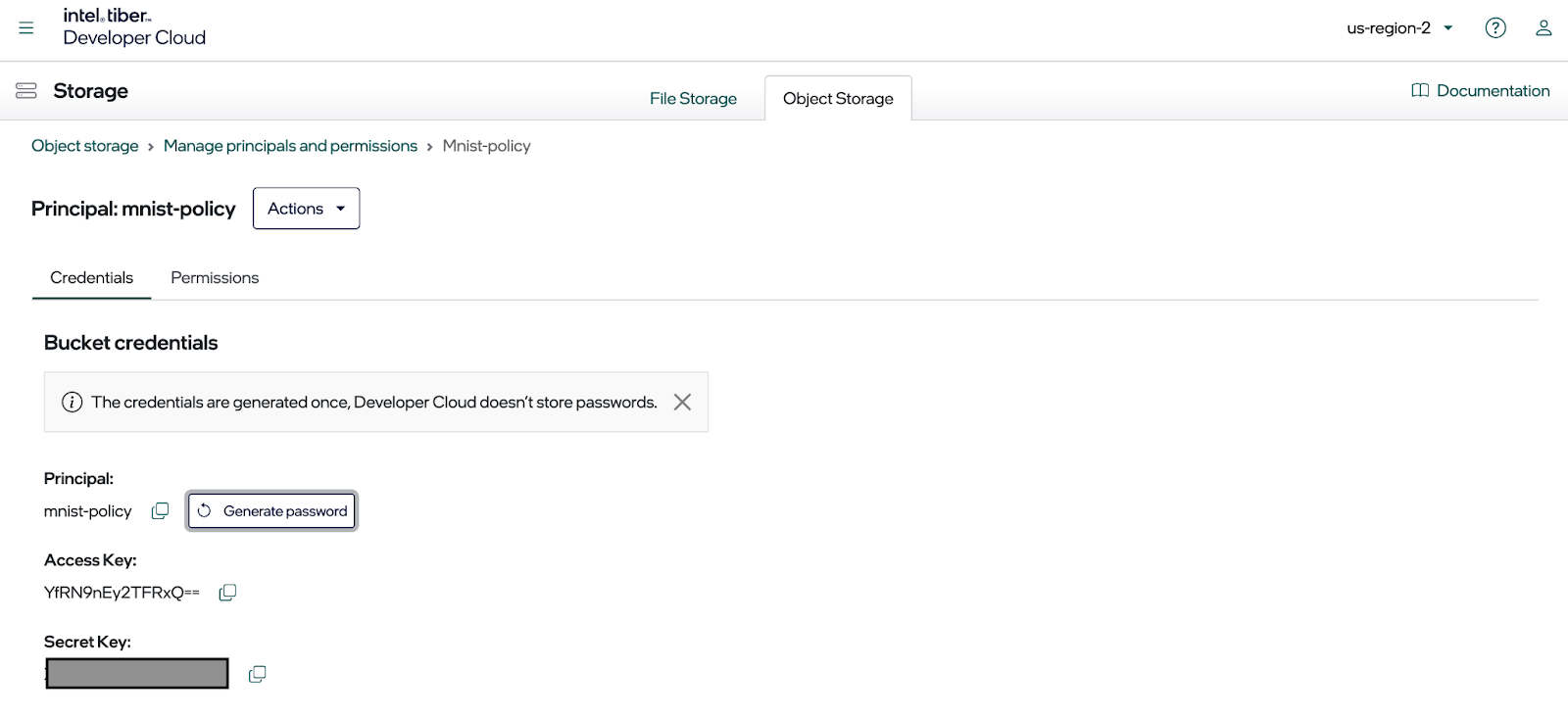
Task: Click the Intel Tiber Developer Cloud logo
Action: [134, 27]
